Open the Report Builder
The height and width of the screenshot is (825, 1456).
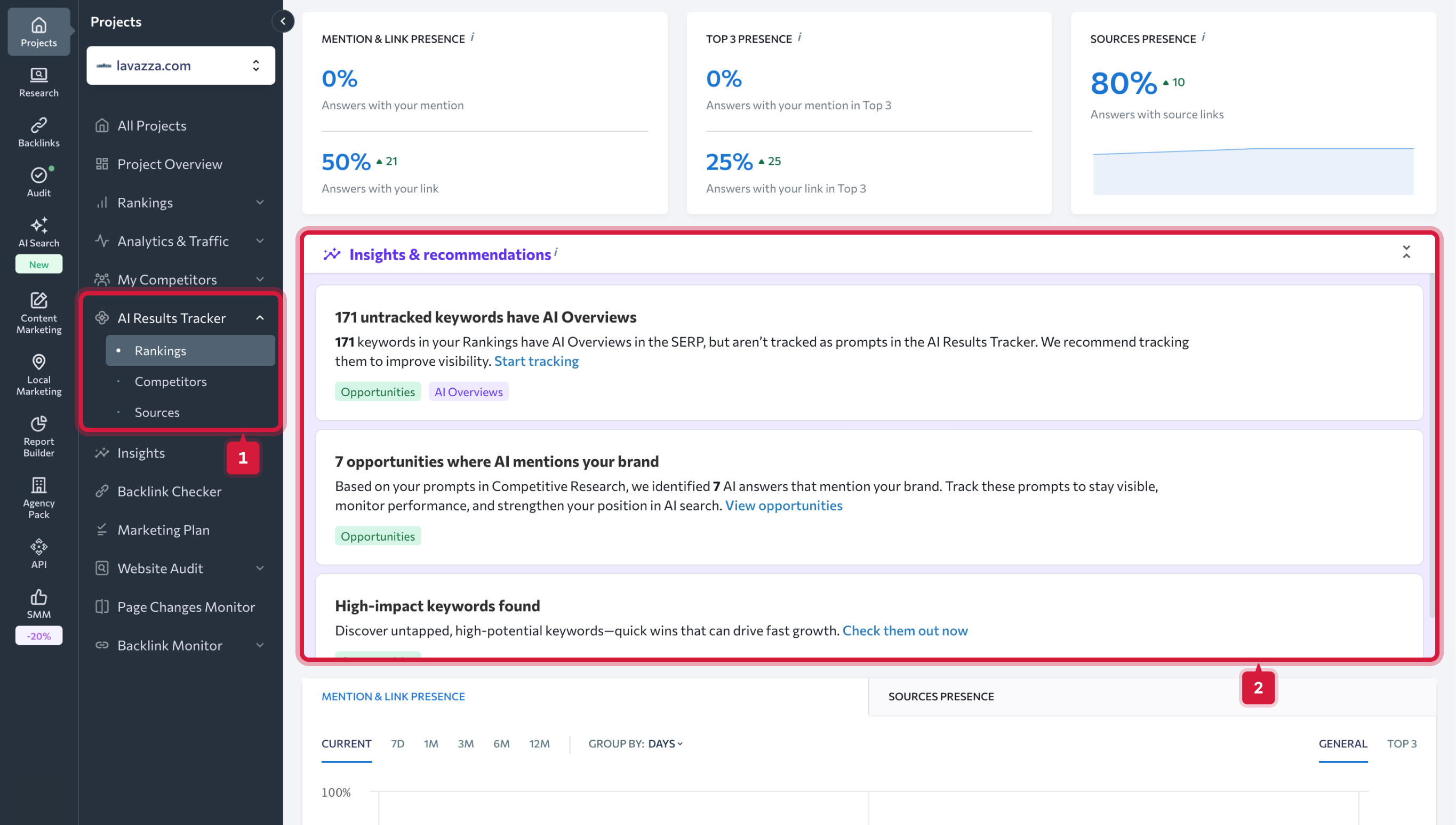point(38,435)
